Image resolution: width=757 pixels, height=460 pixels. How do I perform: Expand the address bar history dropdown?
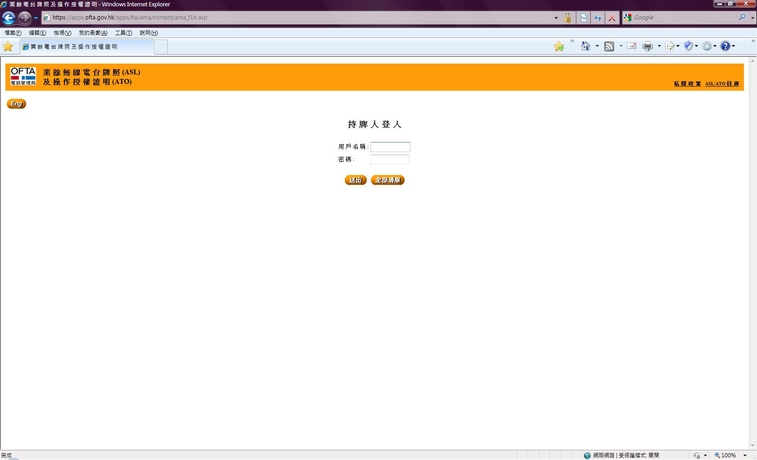click(556, 18)
